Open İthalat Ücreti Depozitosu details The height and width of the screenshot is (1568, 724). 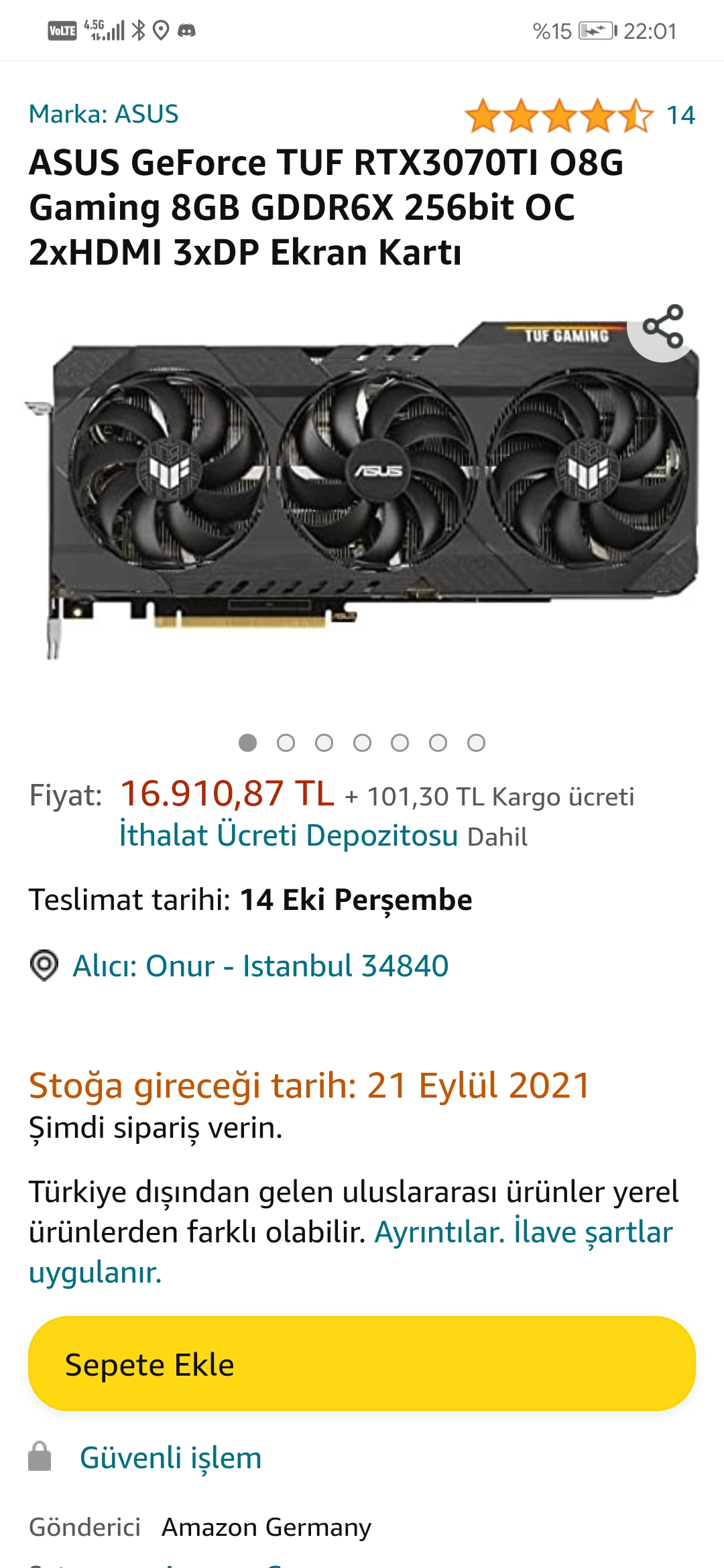288,836
